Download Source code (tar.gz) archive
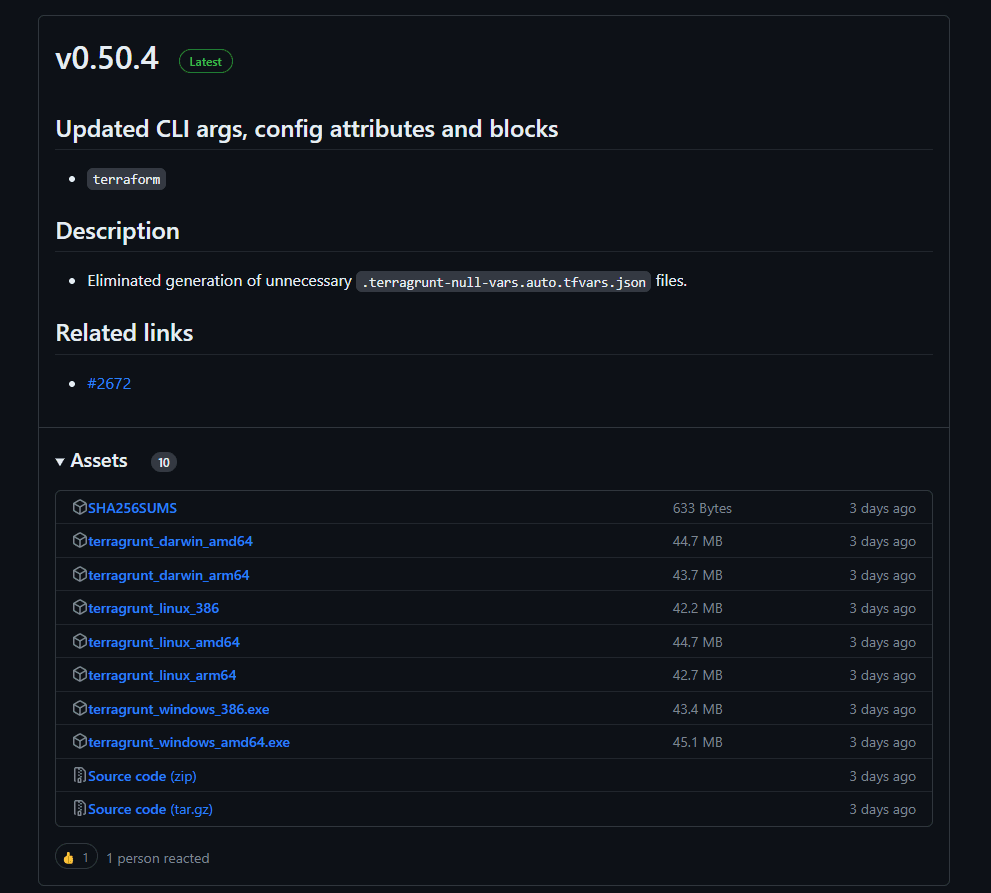Viewport: 991px width, 893px height. pyautogui.click(x=150, y=809)
